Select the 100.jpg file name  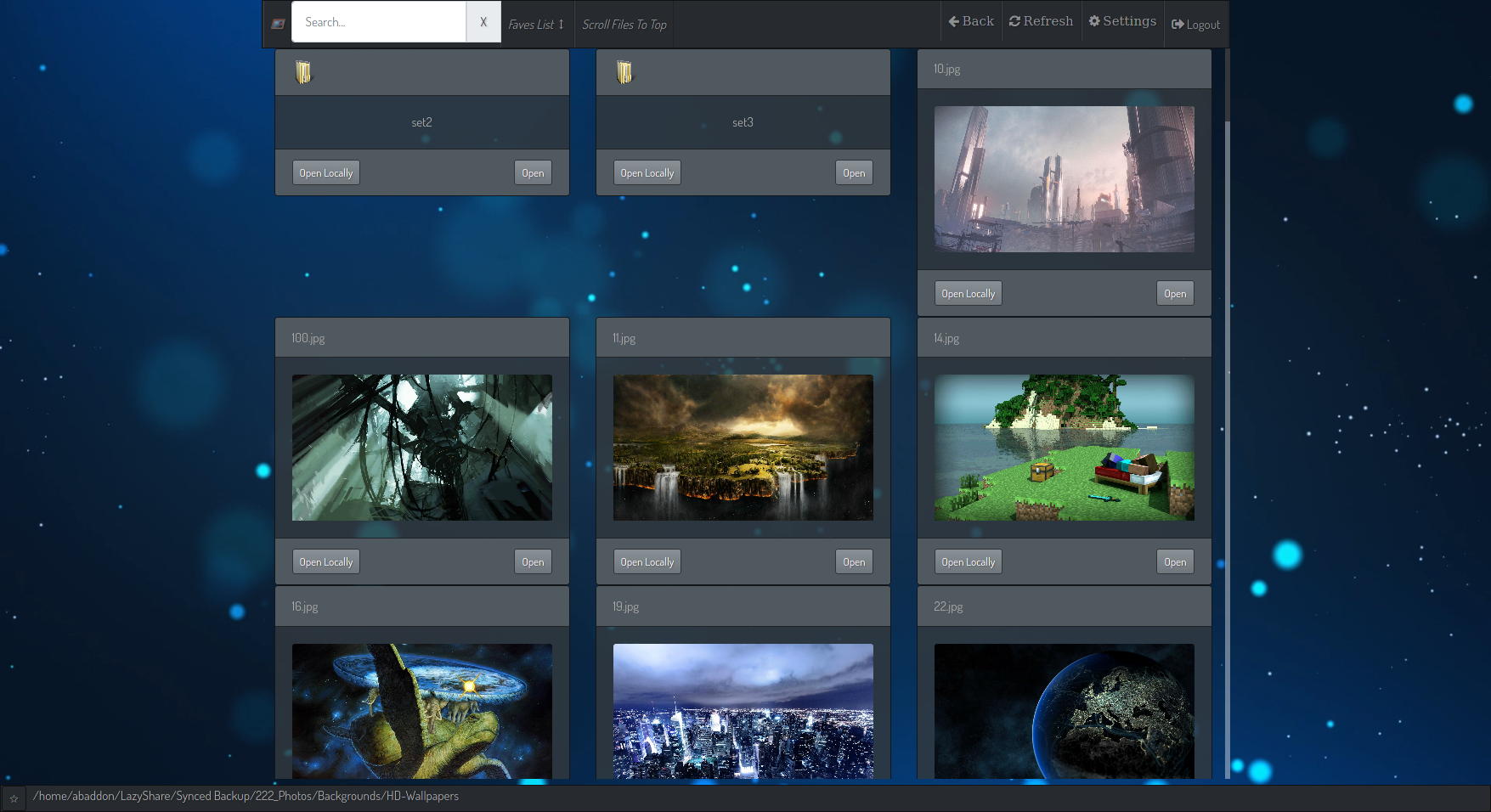[x=308, y=338]
